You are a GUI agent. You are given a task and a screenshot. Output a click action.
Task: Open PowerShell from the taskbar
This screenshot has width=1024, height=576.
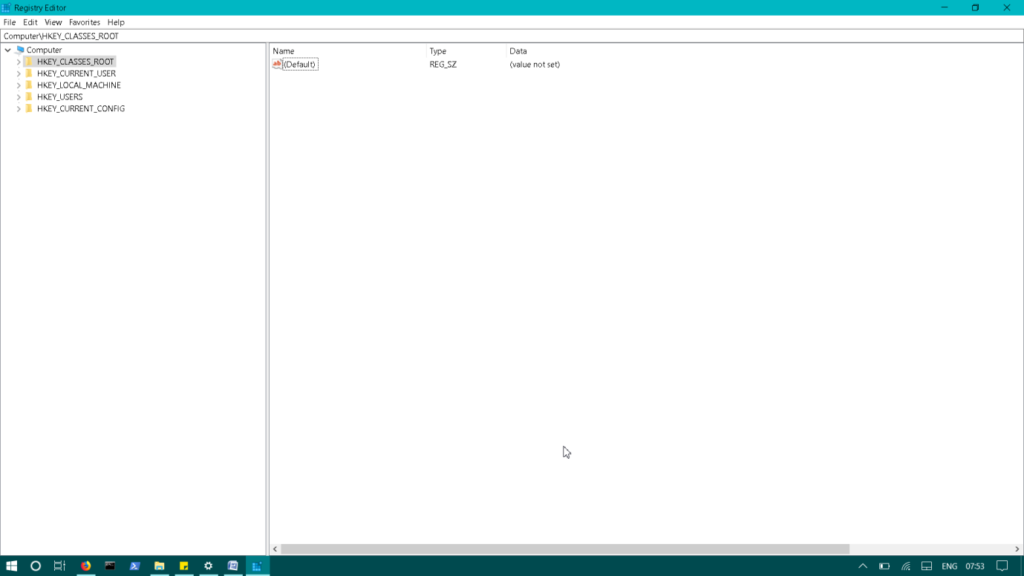coord(135,566)
